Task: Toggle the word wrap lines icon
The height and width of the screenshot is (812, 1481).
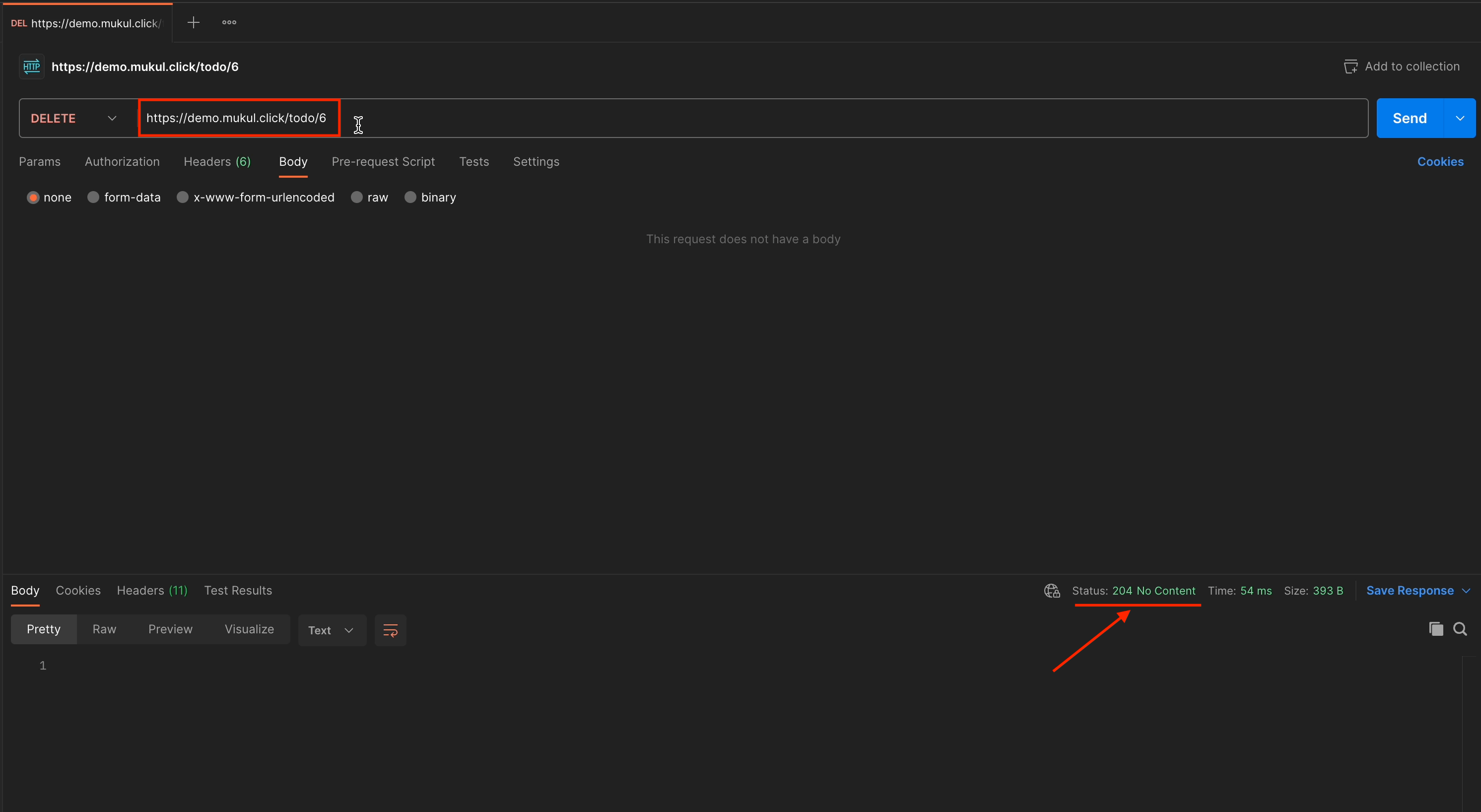Action: (x=391, y=630)
